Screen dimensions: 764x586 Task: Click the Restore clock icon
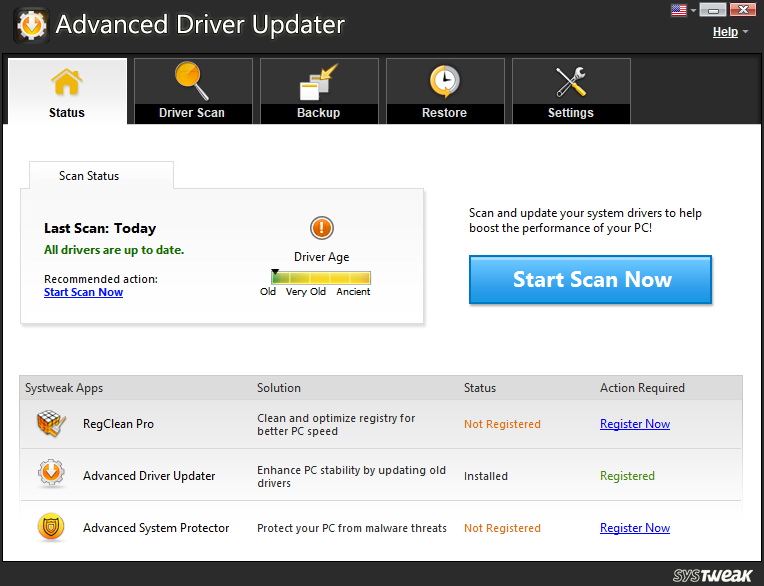444,81
